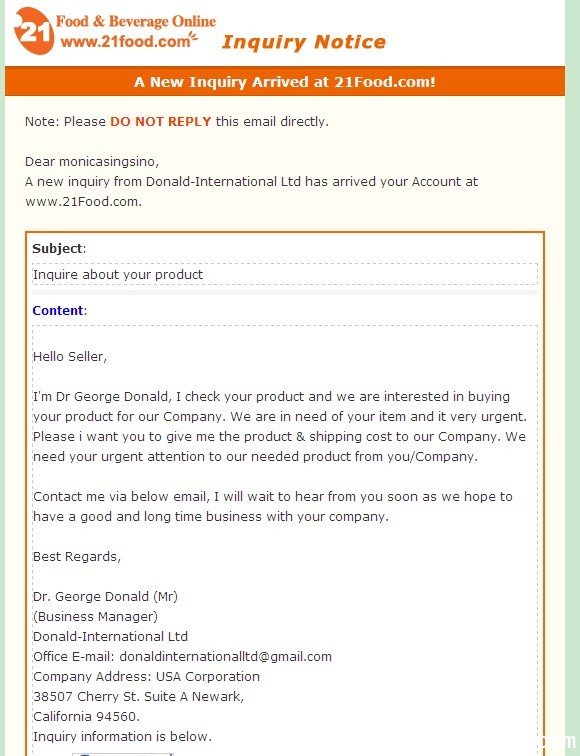
Task: Click the 'Dr. George Donald (Mr)' name
Action: [x=105, y=596]
